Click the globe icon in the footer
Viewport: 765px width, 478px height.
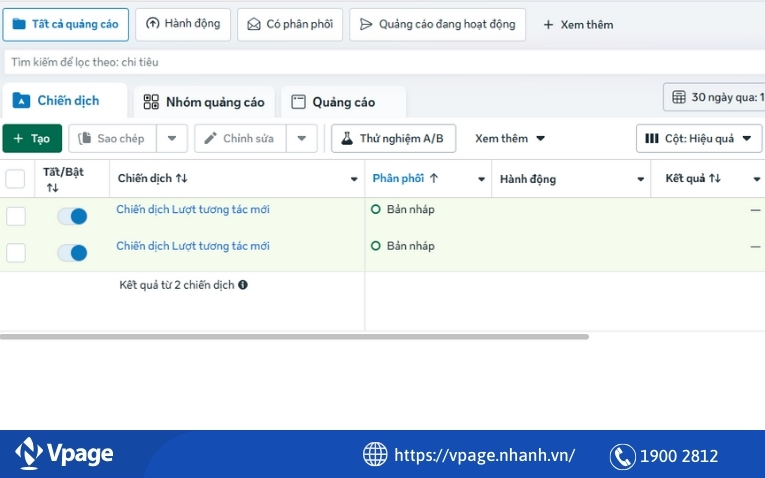click(x=375, y=454)
